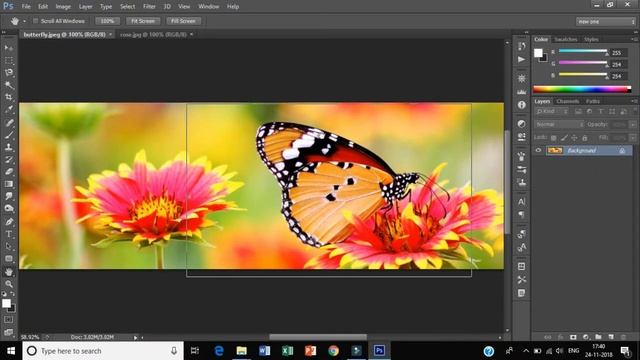Open the Info panel icon
The image size is (640, 360).
tap(522, 105)
